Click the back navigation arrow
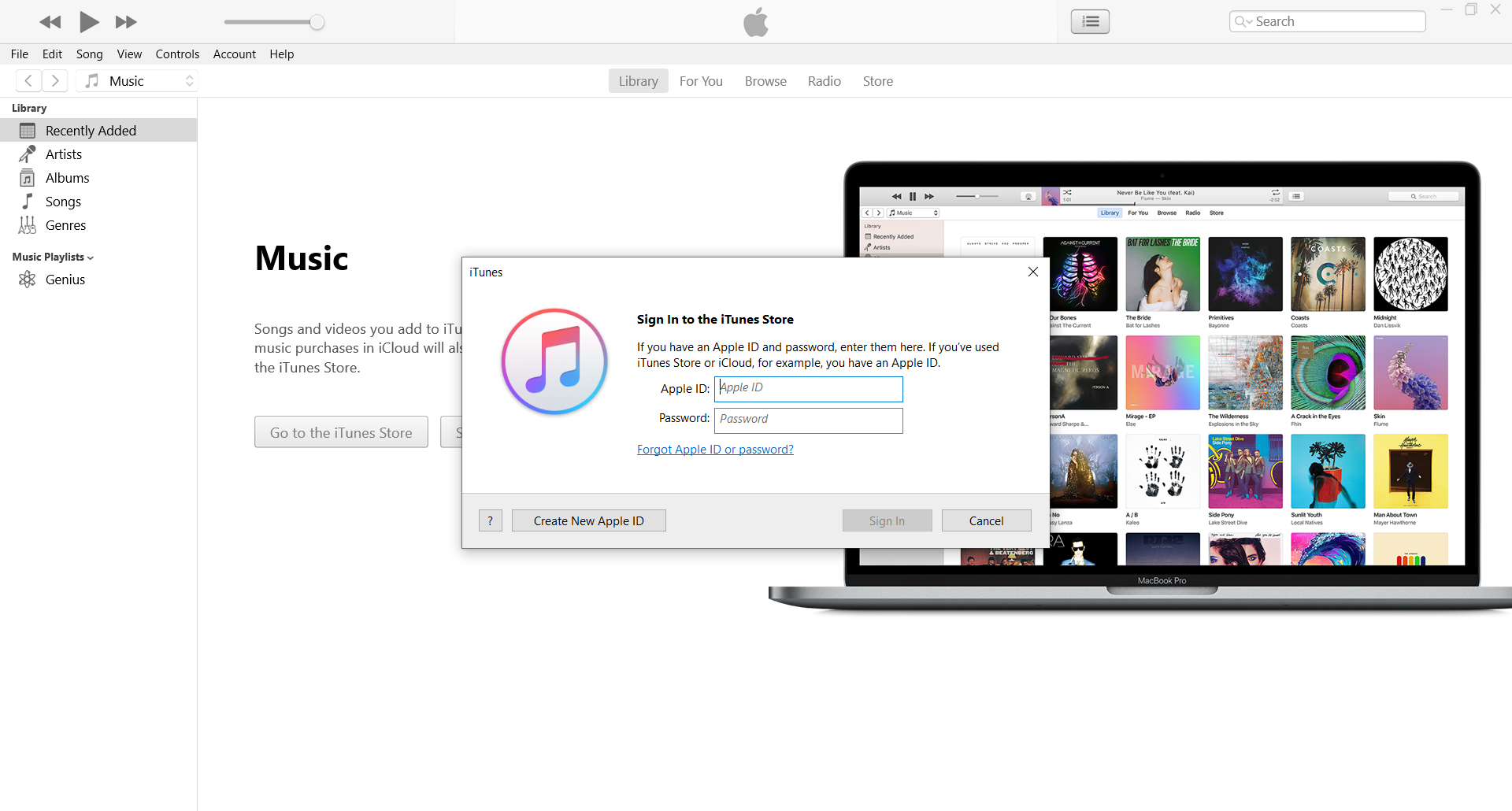The height and width of the screenshot is (811, 1512). point(28,81)
